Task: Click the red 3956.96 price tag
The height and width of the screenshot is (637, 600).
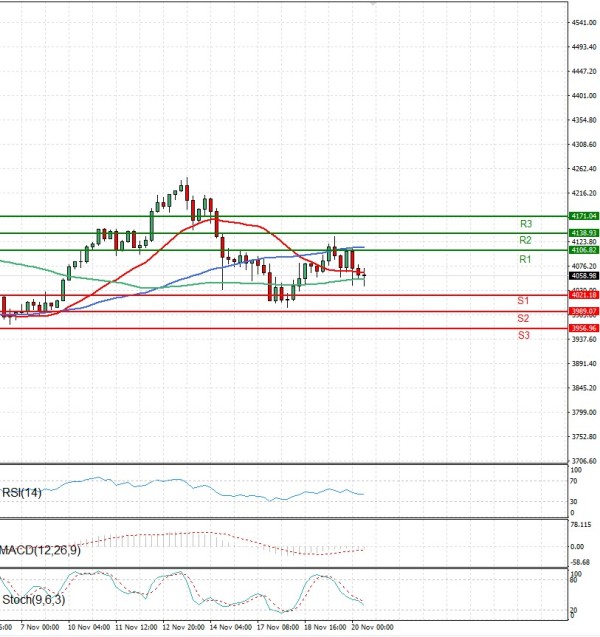Action: pyautogui.click(x=583, y=328)
